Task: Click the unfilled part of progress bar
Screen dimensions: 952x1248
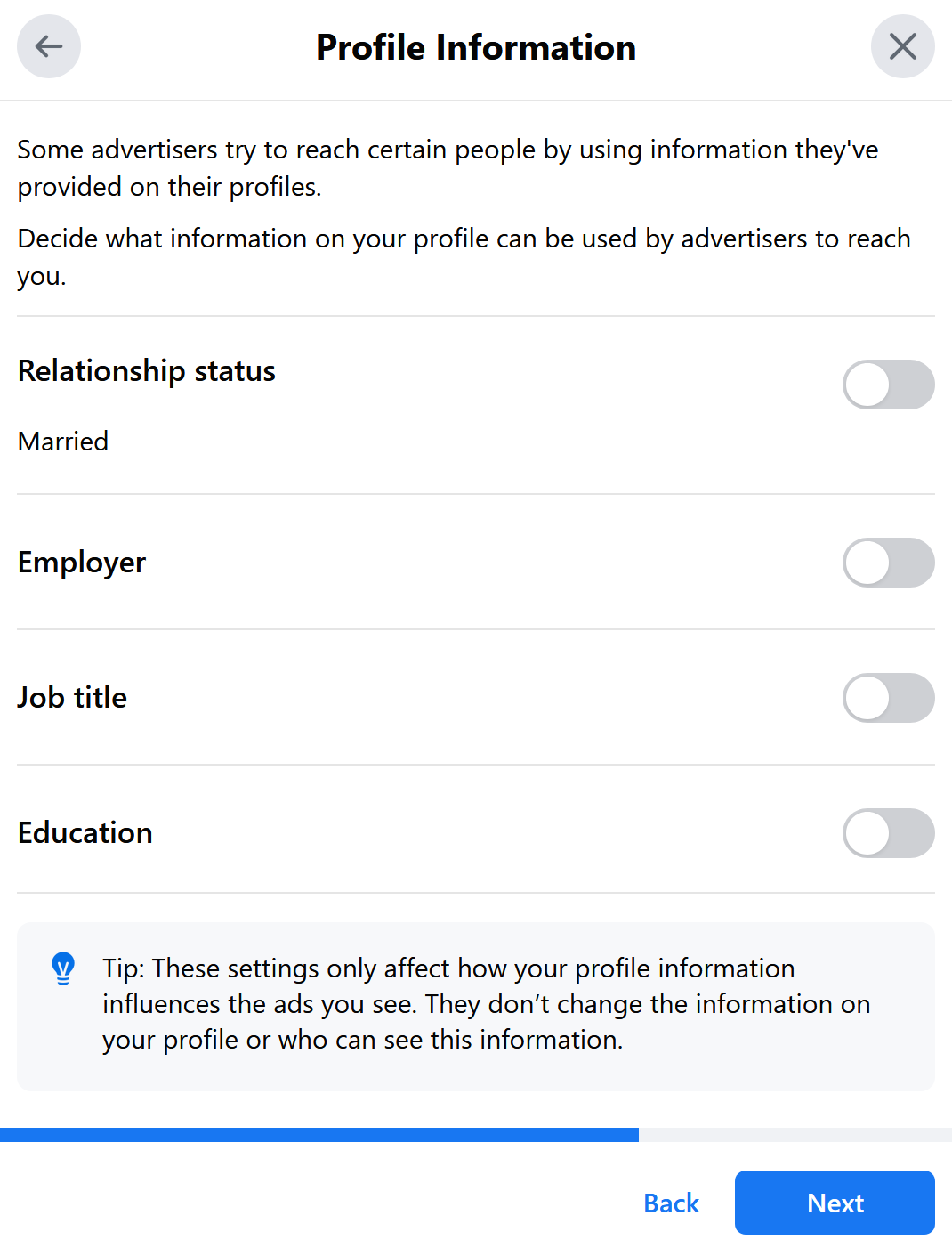Action: pos(795,1135)
